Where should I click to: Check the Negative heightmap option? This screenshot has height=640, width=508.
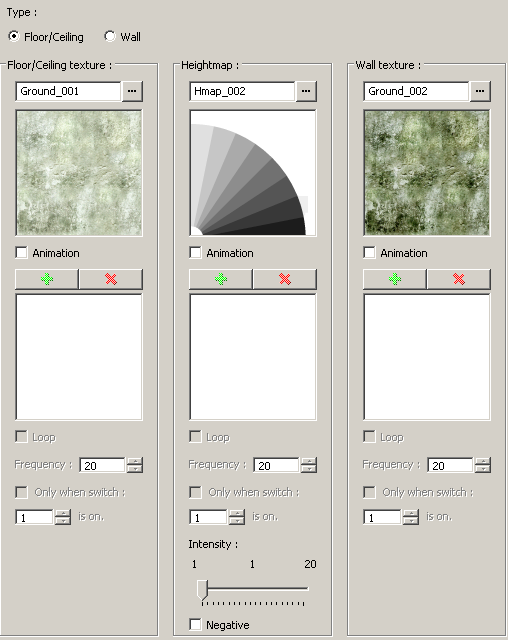pos(195,624)
